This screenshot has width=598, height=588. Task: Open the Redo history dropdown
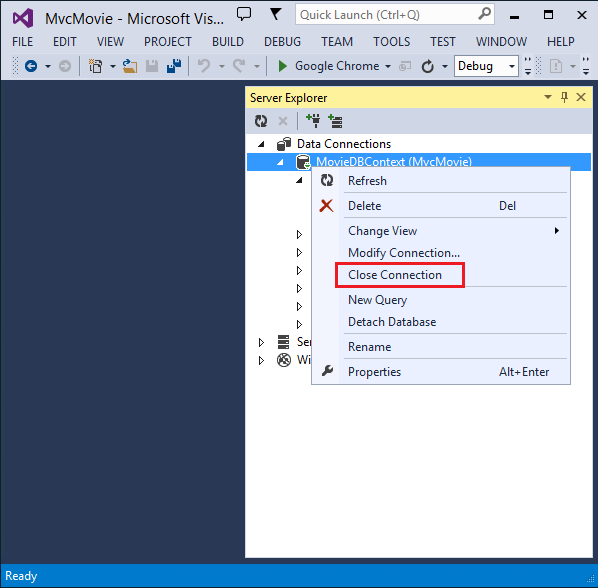[x=257, y=66]
